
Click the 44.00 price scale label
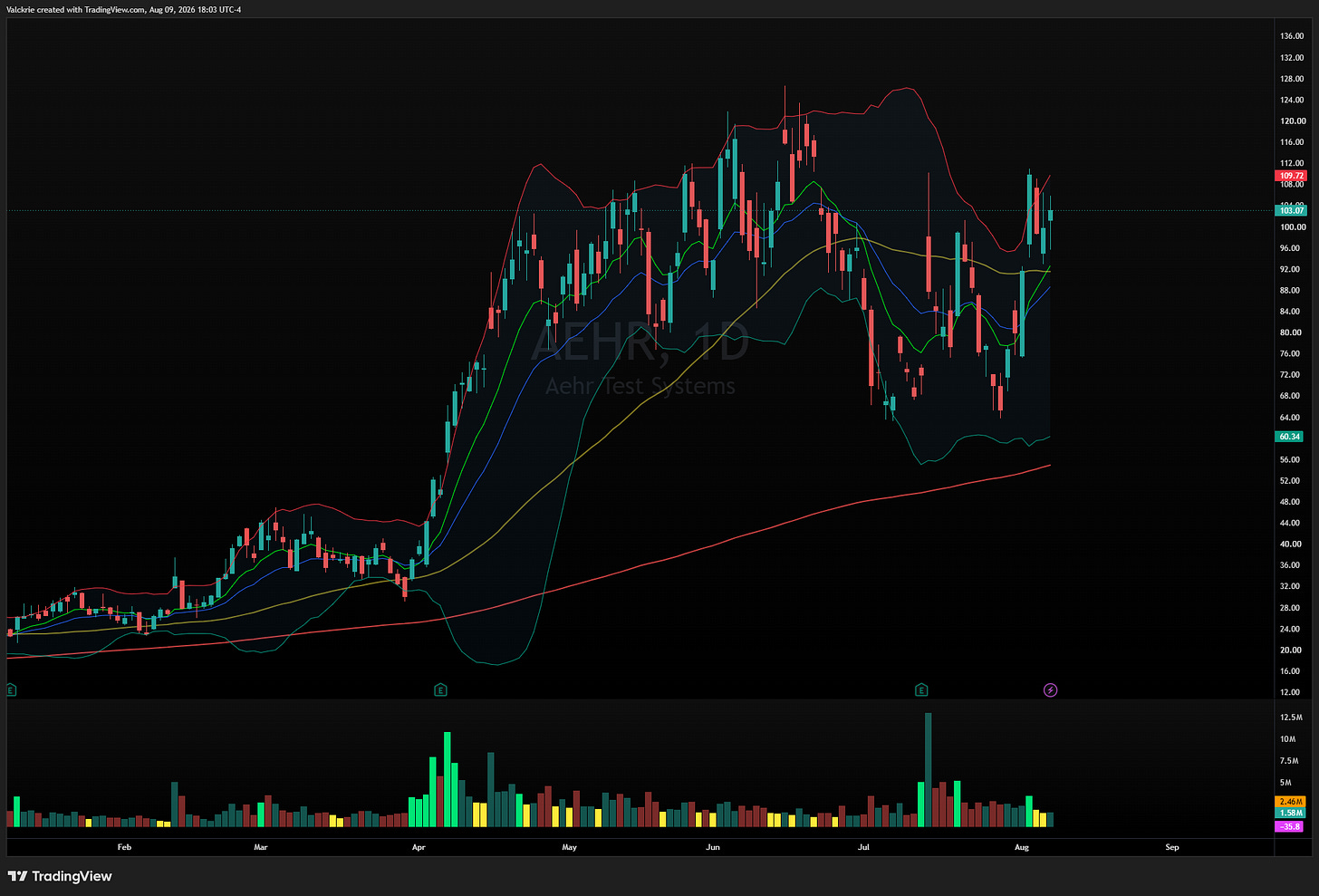[x=1290, y=524]
